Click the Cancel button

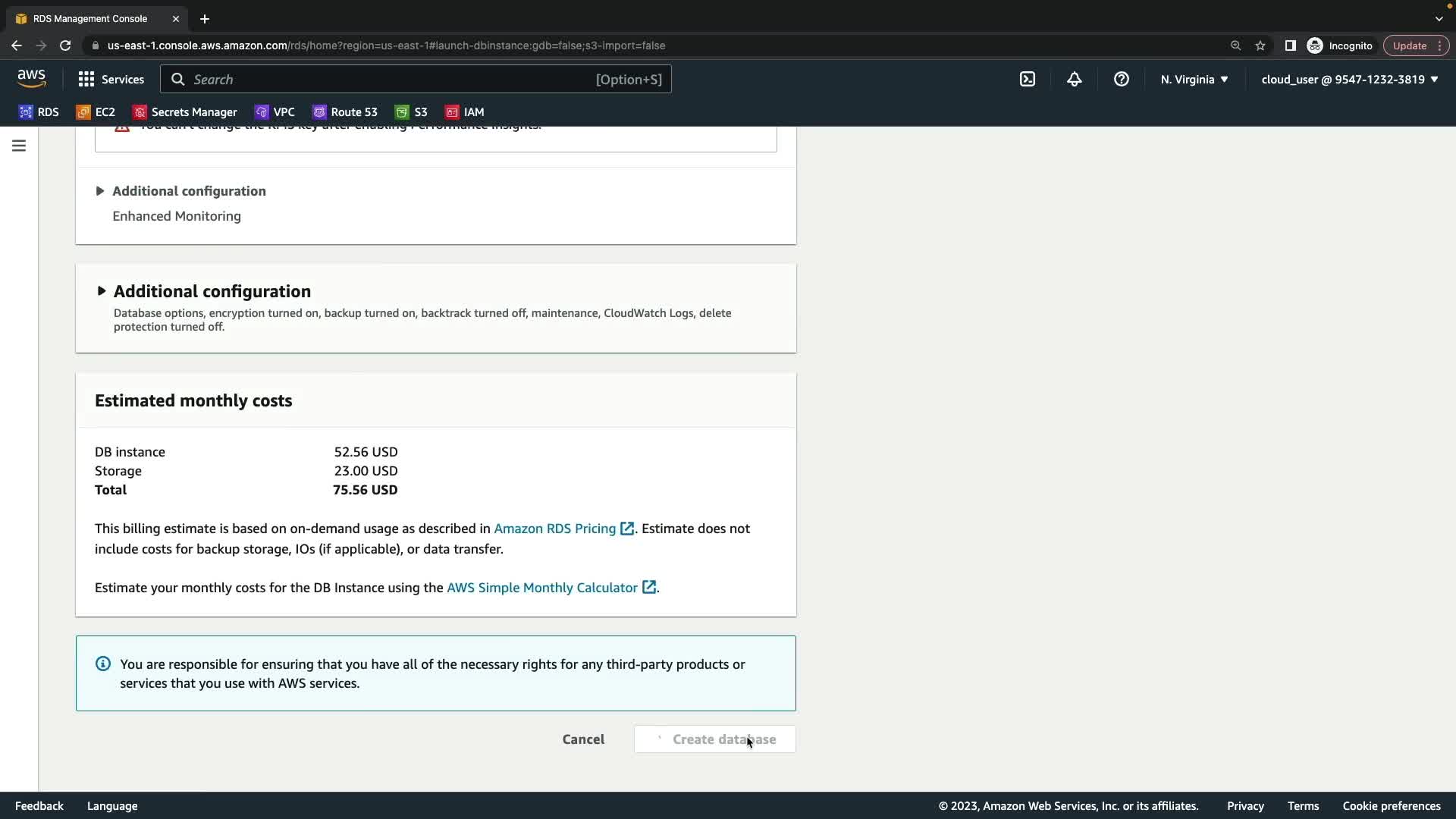point(582,739)
